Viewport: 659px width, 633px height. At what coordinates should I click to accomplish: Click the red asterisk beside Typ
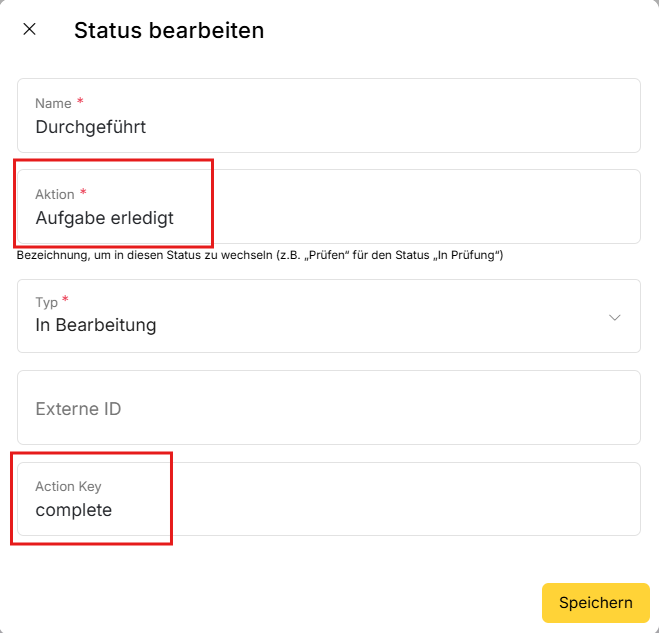point(66,300)
